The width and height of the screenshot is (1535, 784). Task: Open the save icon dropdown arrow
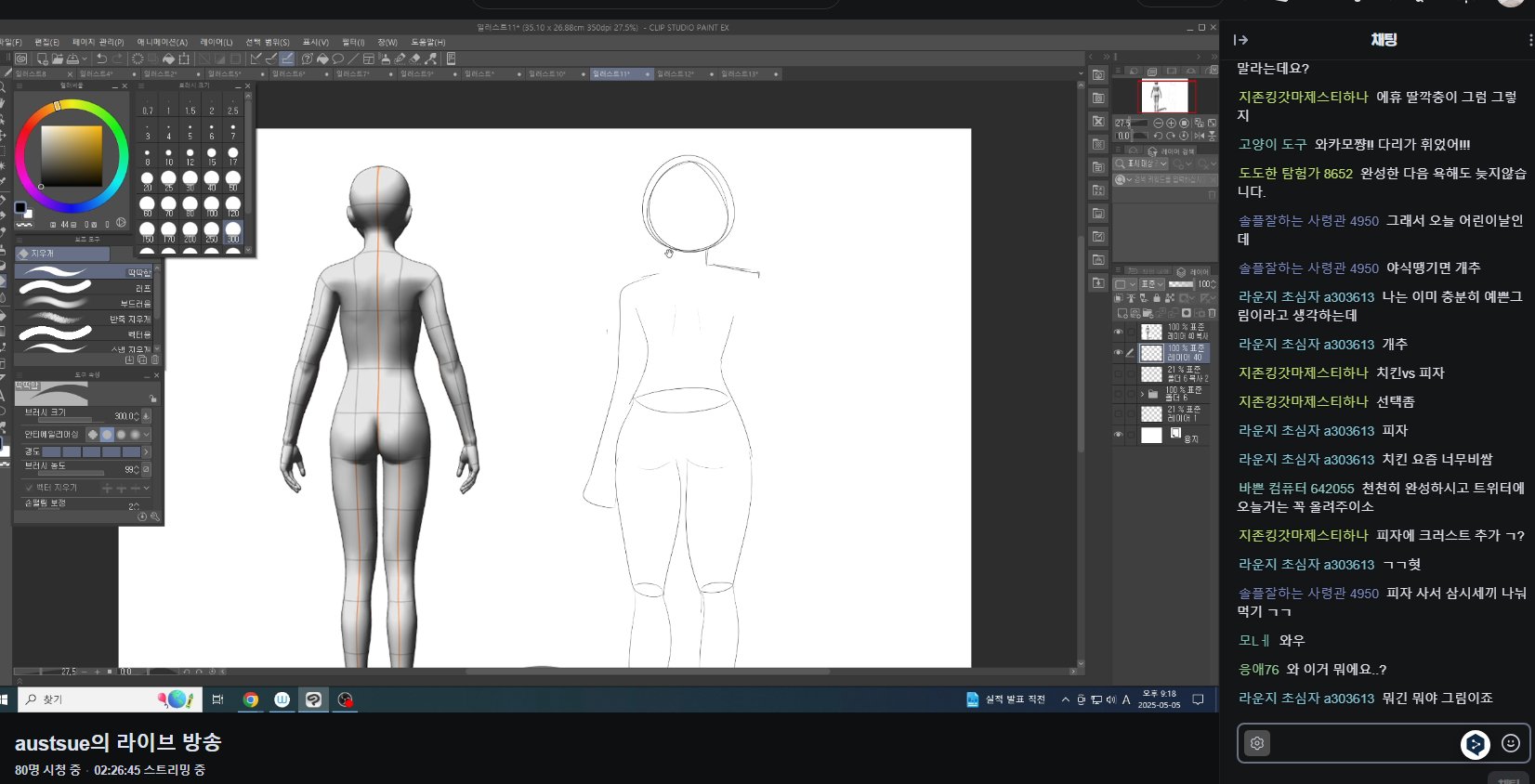(85, 59)
